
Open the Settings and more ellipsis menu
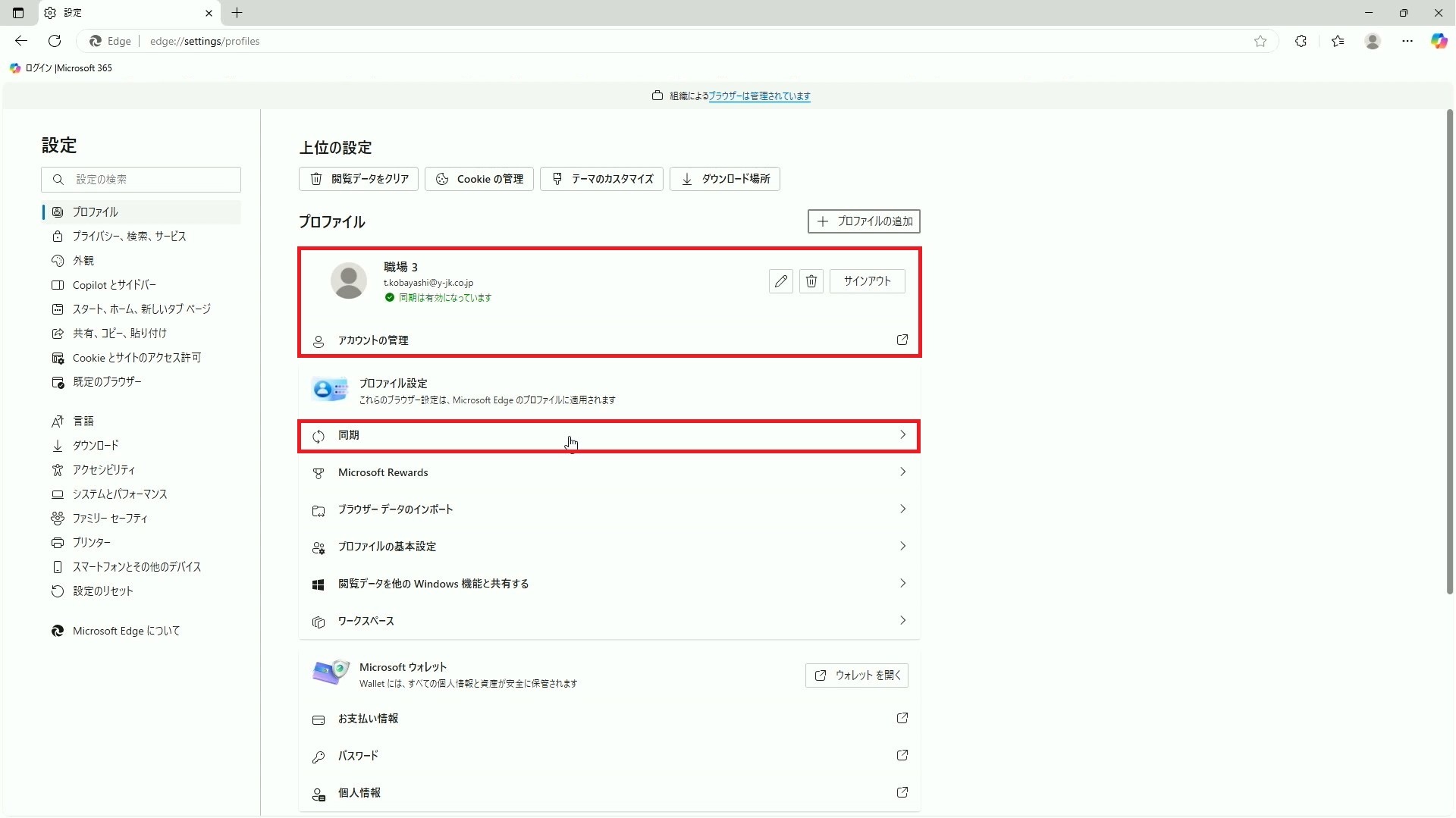click(x=1407, y=41)
